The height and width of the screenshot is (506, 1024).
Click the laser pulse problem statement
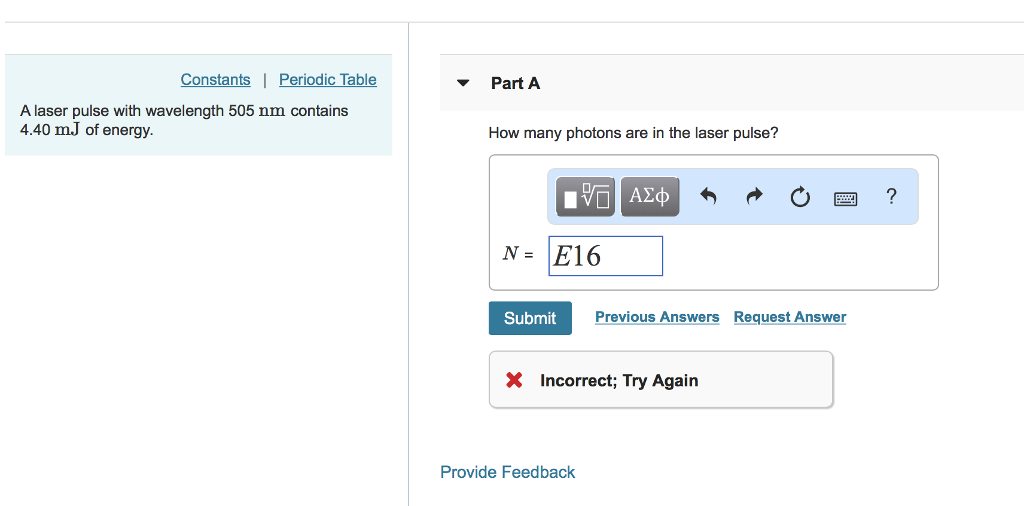tap(184, 120)
